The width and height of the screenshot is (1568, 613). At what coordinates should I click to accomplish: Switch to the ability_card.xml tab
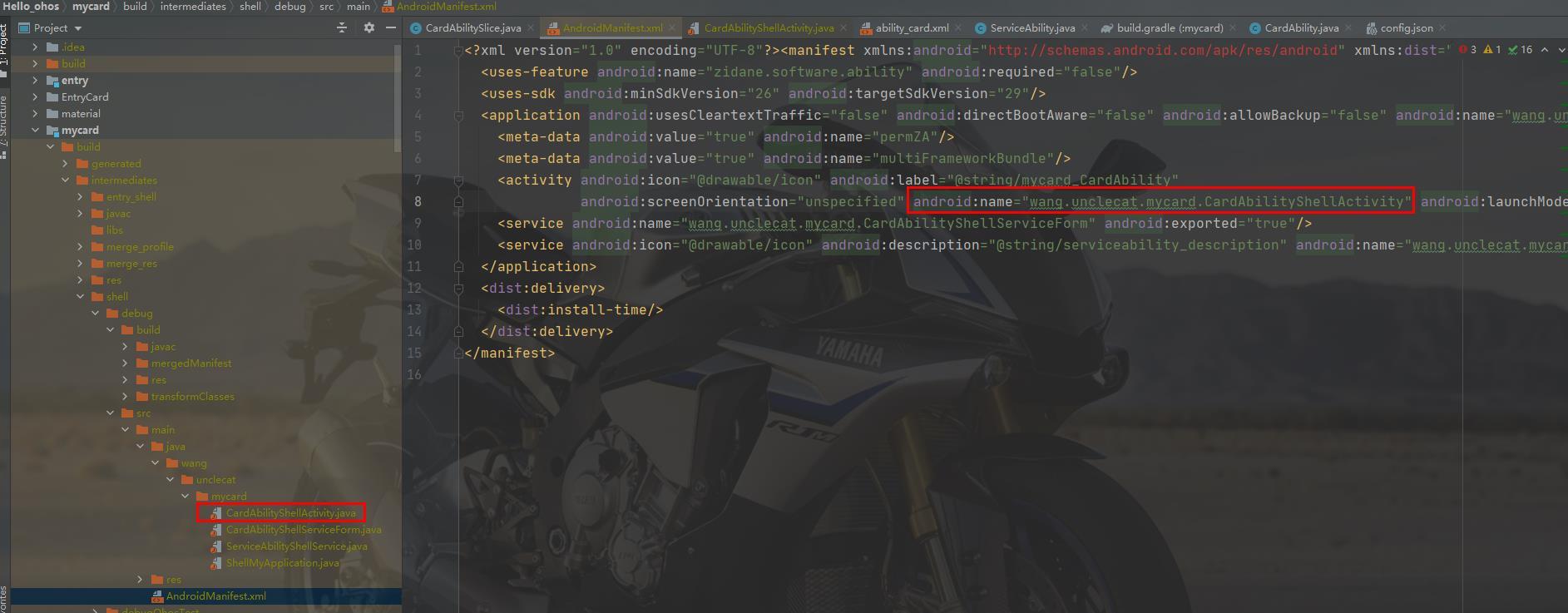[911, 27]
